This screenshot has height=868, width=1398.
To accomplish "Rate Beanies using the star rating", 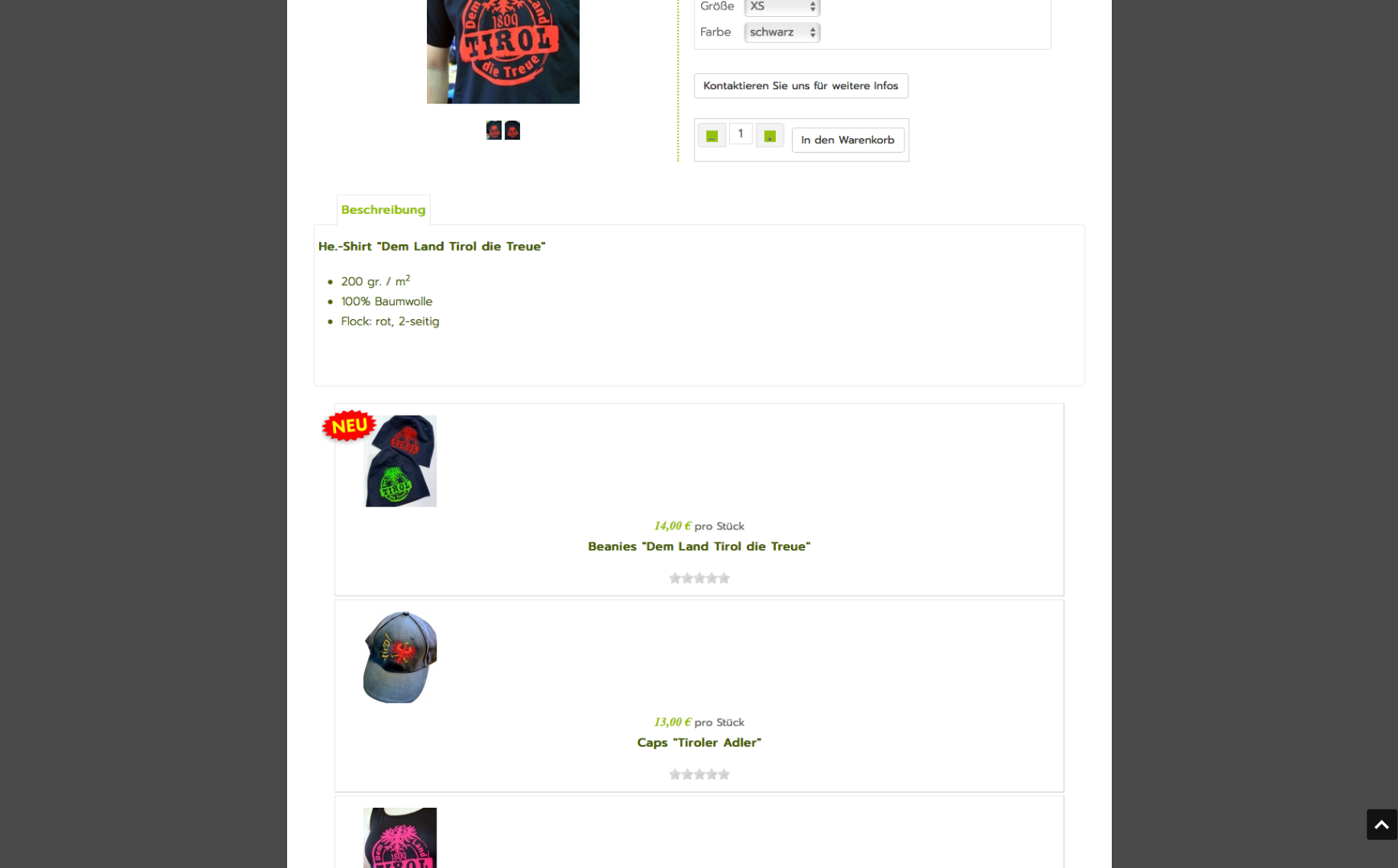I will 699,578.
